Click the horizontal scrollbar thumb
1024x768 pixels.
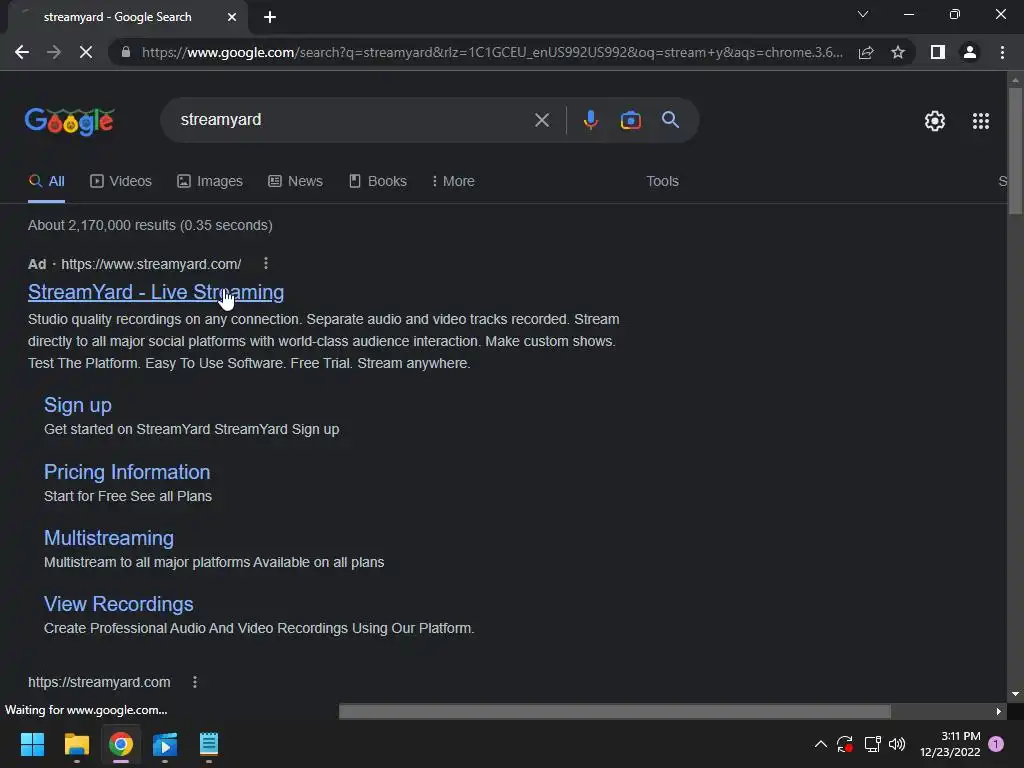point(615,711)
